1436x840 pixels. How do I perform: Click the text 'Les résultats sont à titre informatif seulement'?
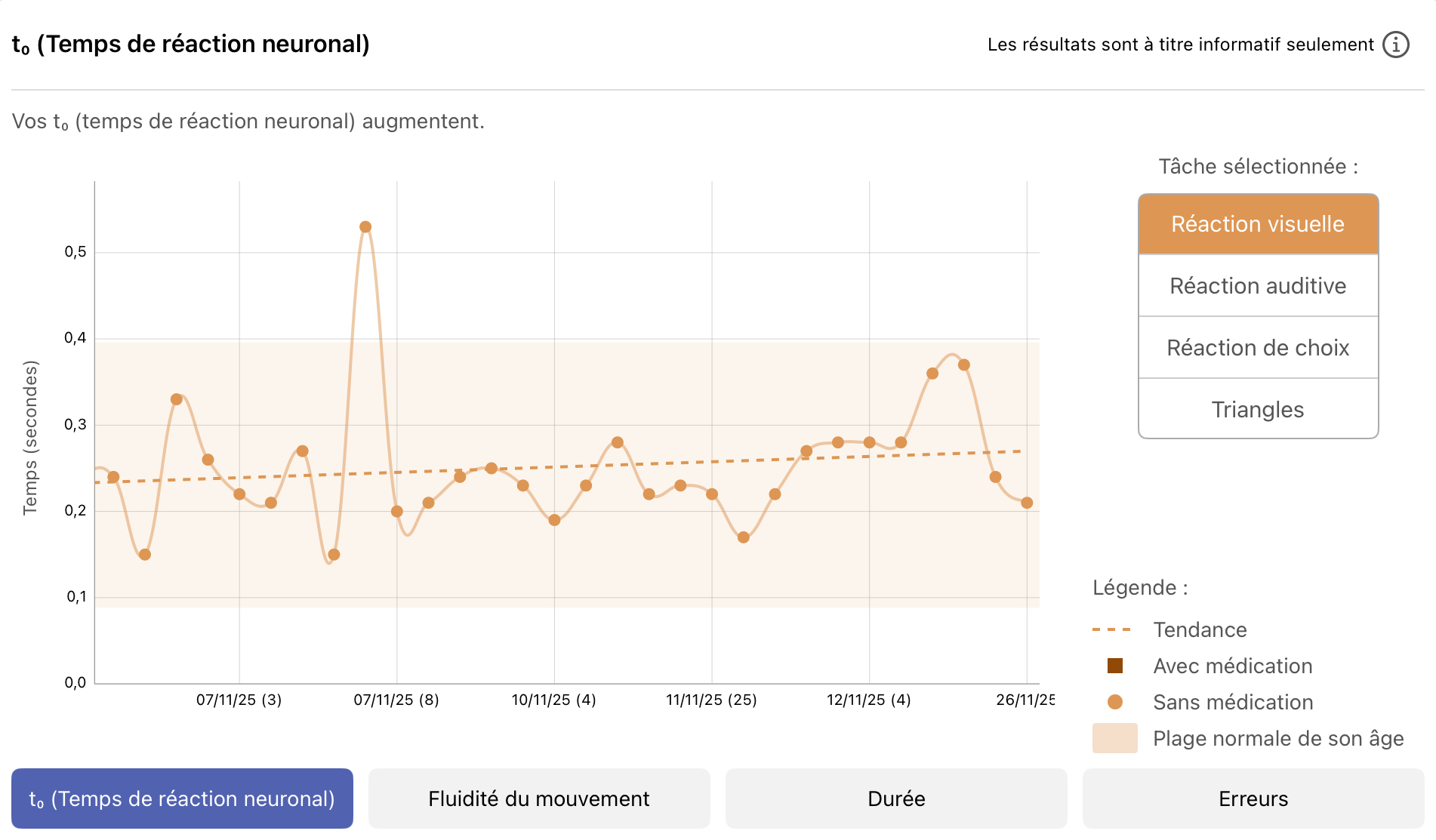point(1181,45)
